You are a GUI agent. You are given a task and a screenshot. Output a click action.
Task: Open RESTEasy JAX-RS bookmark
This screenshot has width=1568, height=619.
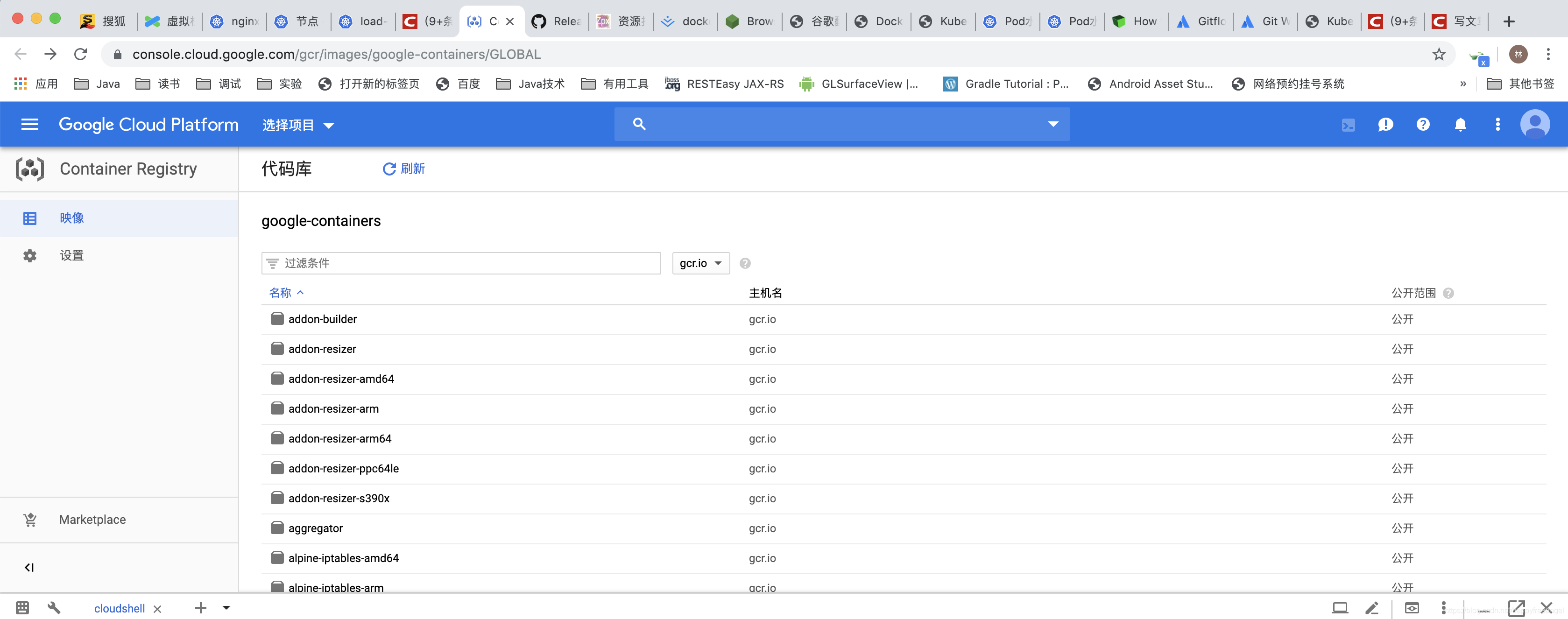[725, 84]
